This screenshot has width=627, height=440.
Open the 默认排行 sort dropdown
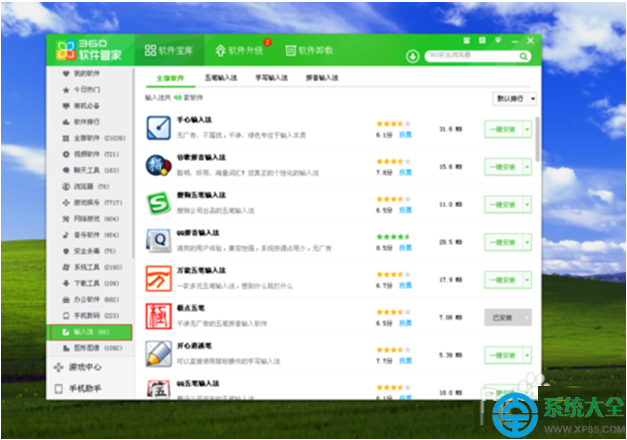tap(514, 98)
